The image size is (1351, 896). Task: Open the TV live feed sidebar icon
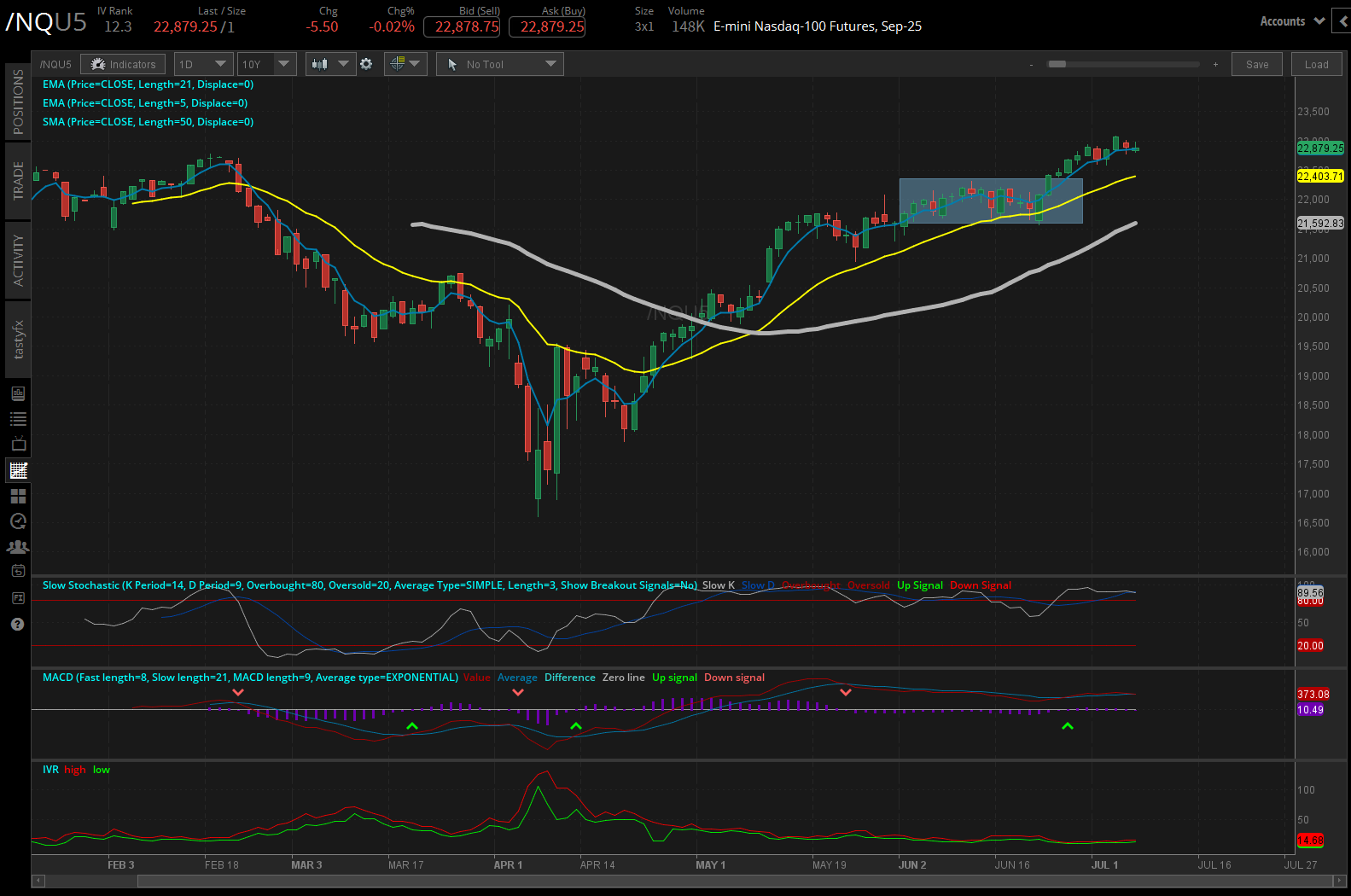[18, 445]
